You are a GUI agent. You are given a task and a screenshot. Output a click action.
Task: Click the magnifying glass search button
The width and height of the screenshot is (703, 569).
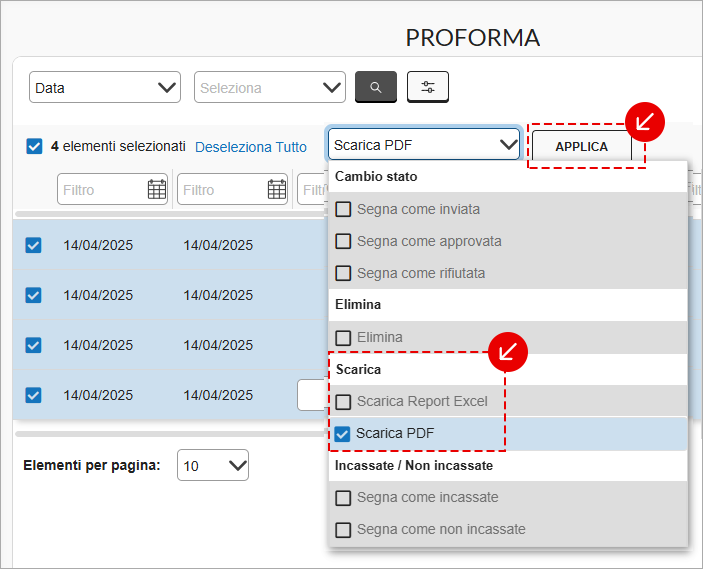[x=376, y=87]
